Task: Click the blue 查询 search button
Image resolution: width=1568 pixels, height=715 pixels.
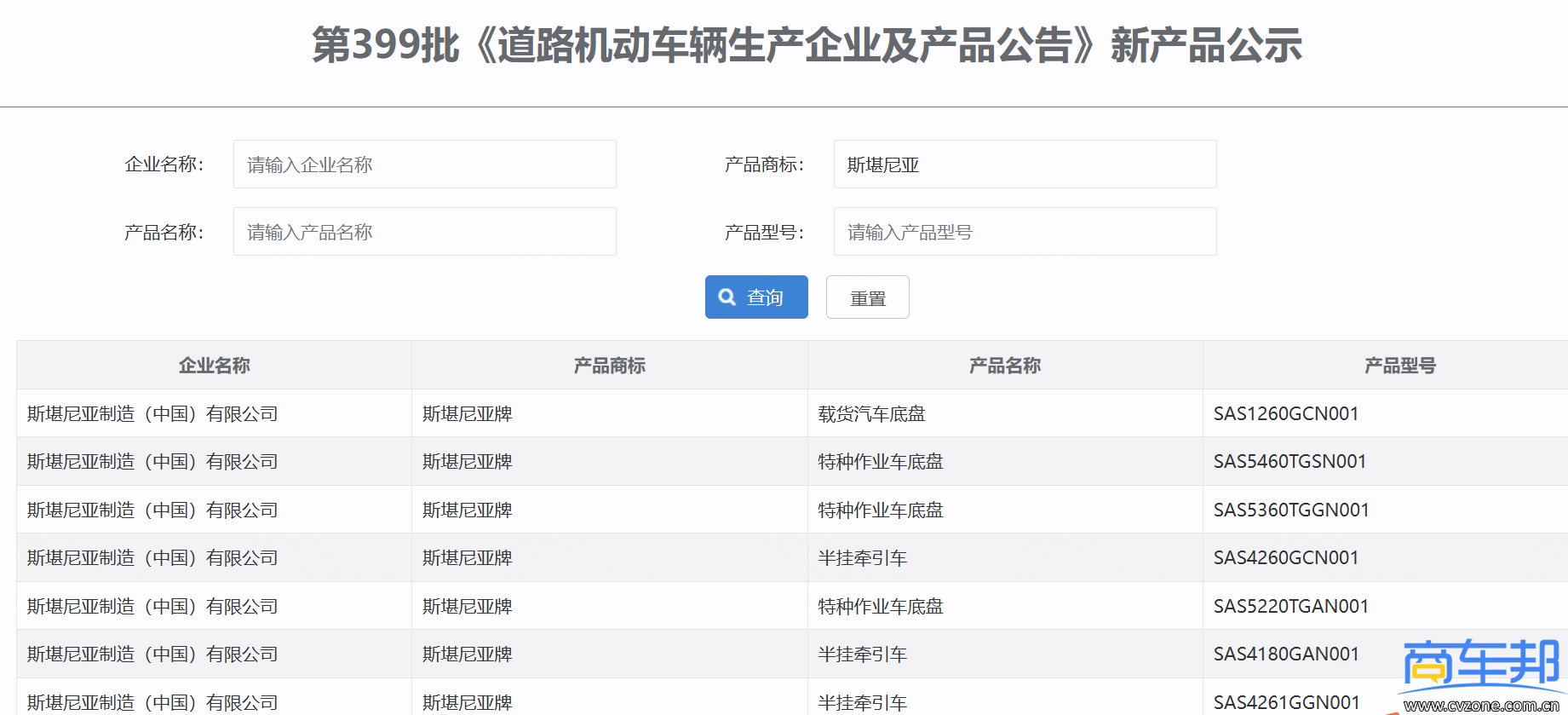Action: (x=756, y=297)
